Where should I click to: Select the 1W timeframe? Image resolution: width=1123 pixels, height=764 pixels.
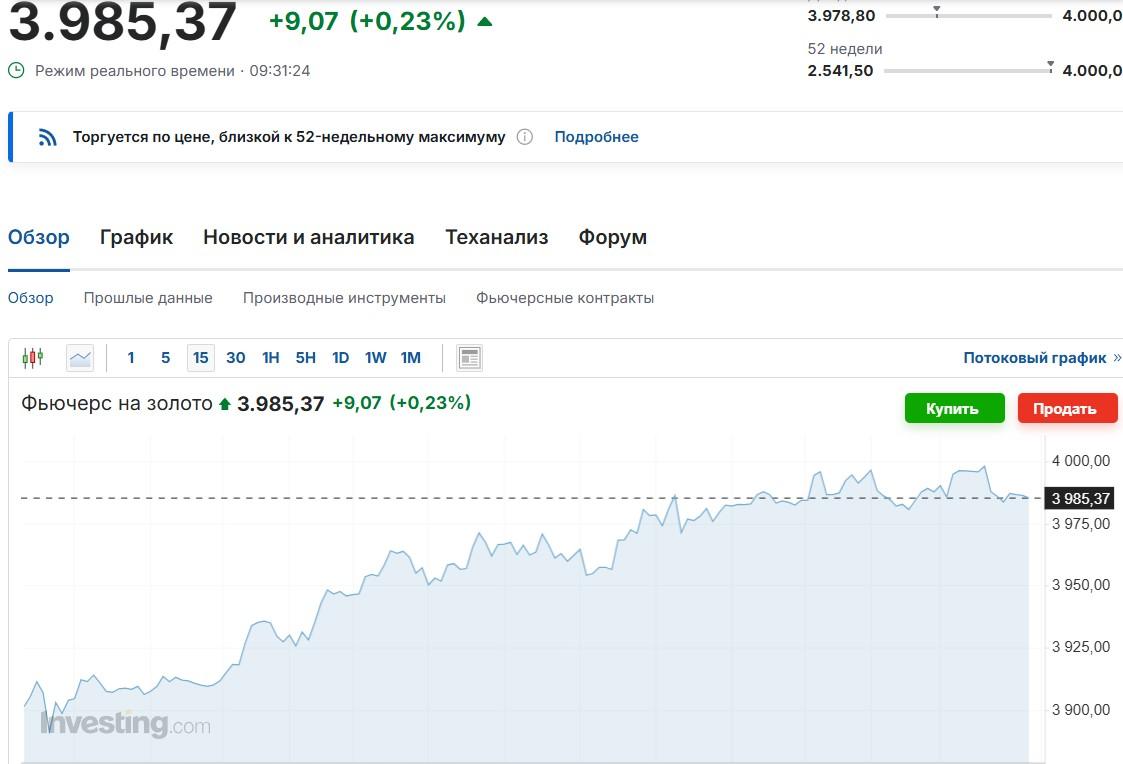tap(375, 357)
